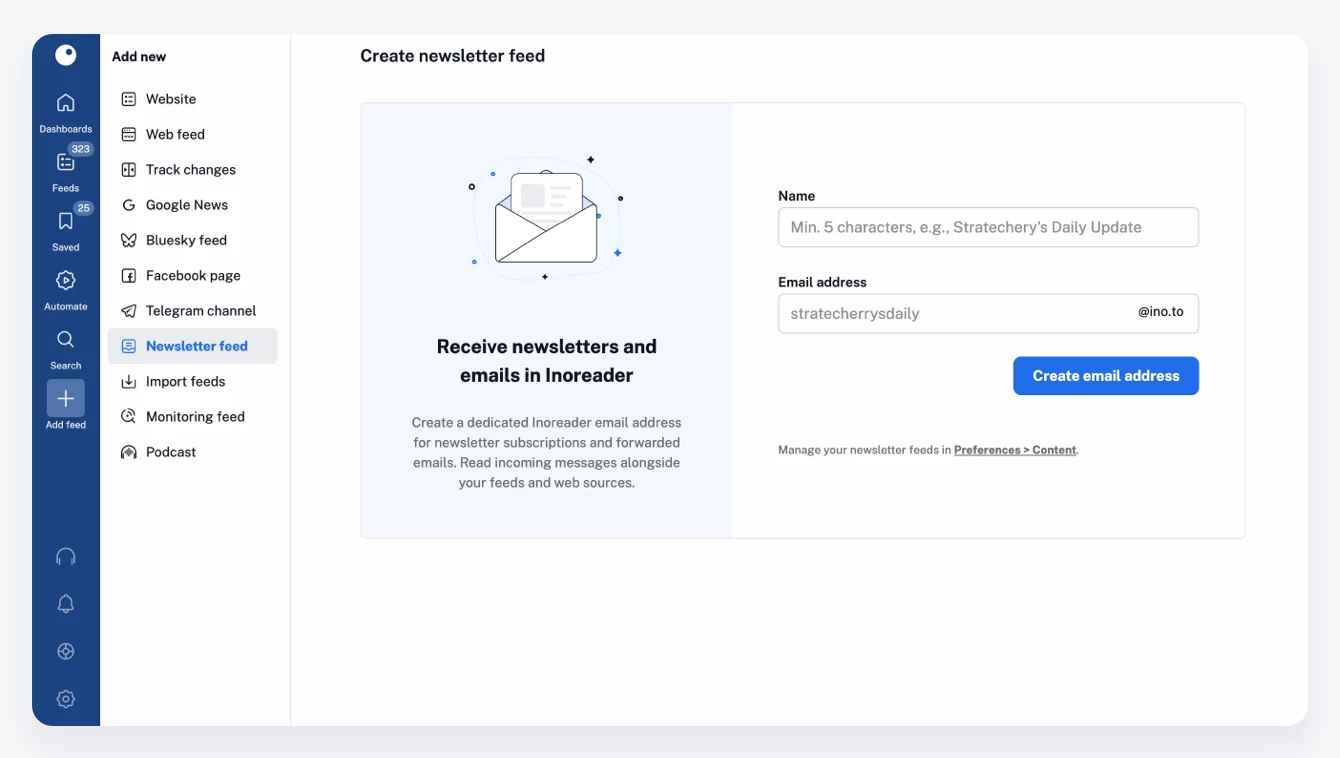The image size is (1340, 758).
Task: Open the Feeds section icon
Action: point(66,162)
